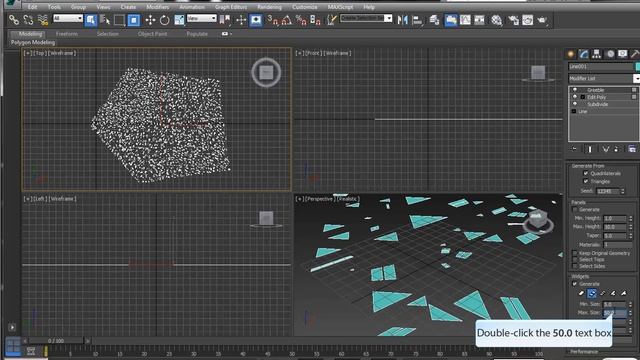Image resolution: width=640 pixels, height=360 pixels.
Task: Pick the Select and Scale tool
Action: coord(179,20)
